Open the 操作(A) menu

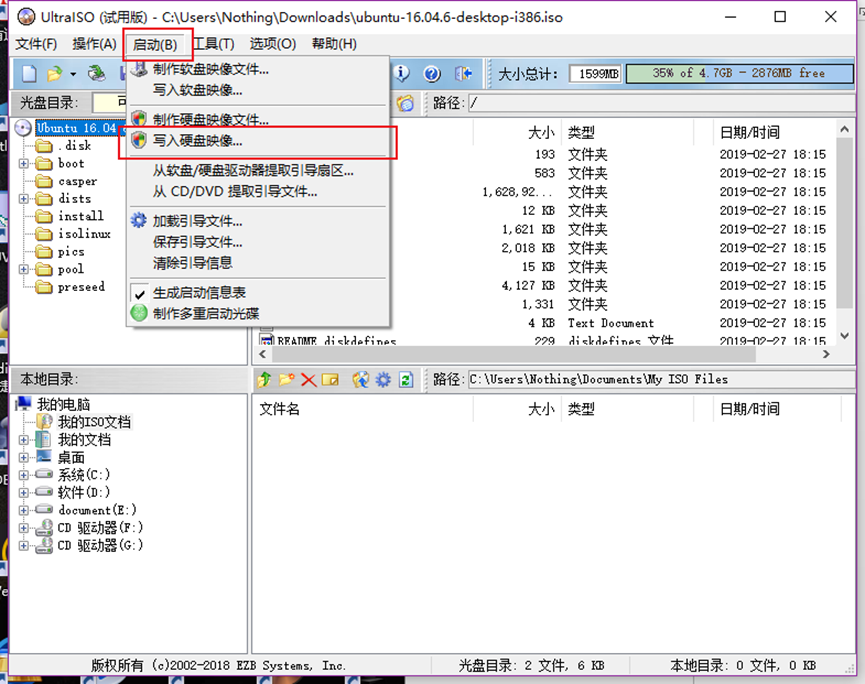pyautogui.click(x=94, y=44)
